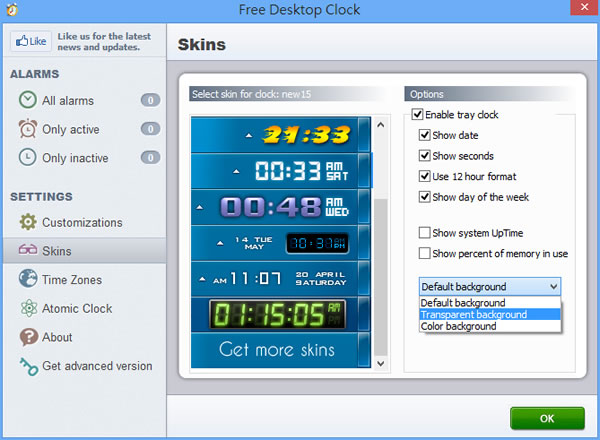600x440 pixels.
Task: Click the Get advanced version key icon
Action: (x=28, y=367)
